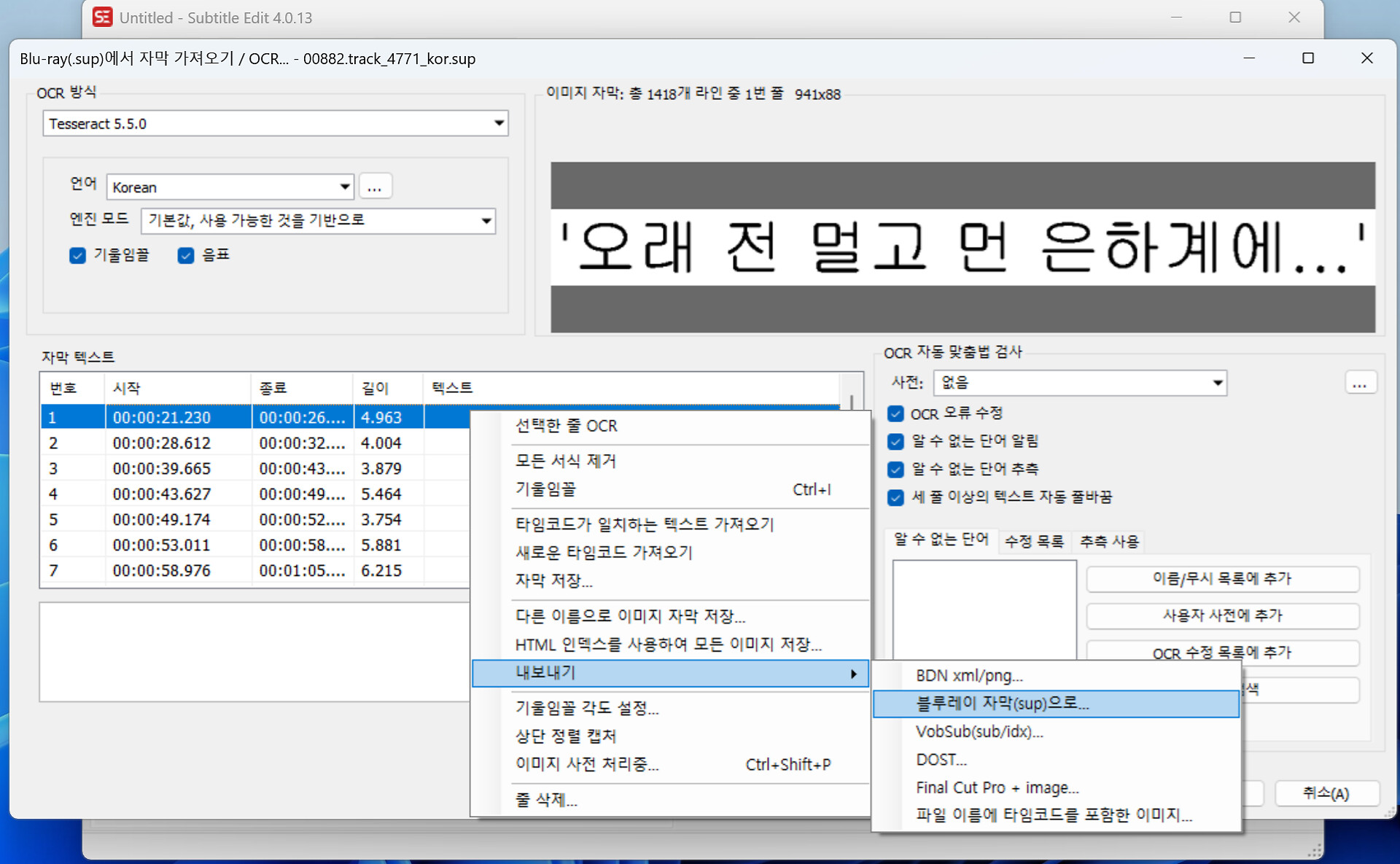Disable OCR 오류 수정 checkbox
Screen dimensions: 1400x864
(896, 414)
